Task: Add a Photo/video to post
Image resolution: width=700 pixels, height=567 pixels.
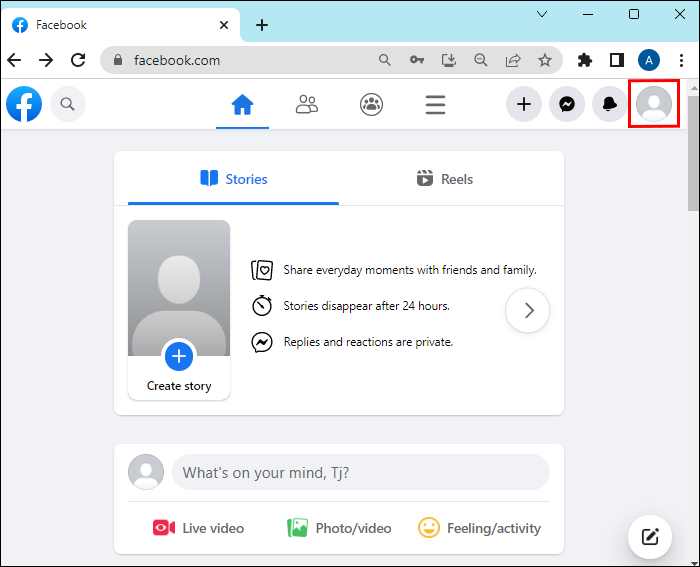Action: (x=339, y=528)
